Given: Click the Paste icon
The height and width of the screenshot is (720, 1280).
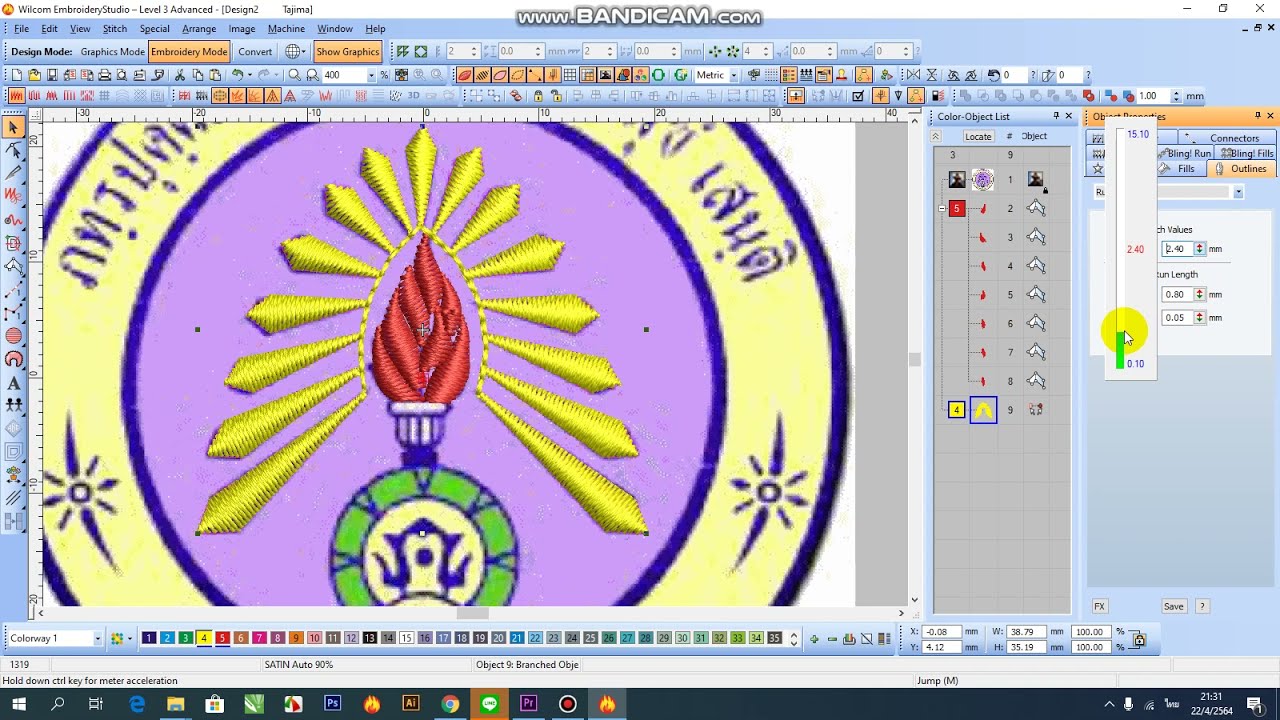Looking at the screenshot, I should [x=215, y=75].
